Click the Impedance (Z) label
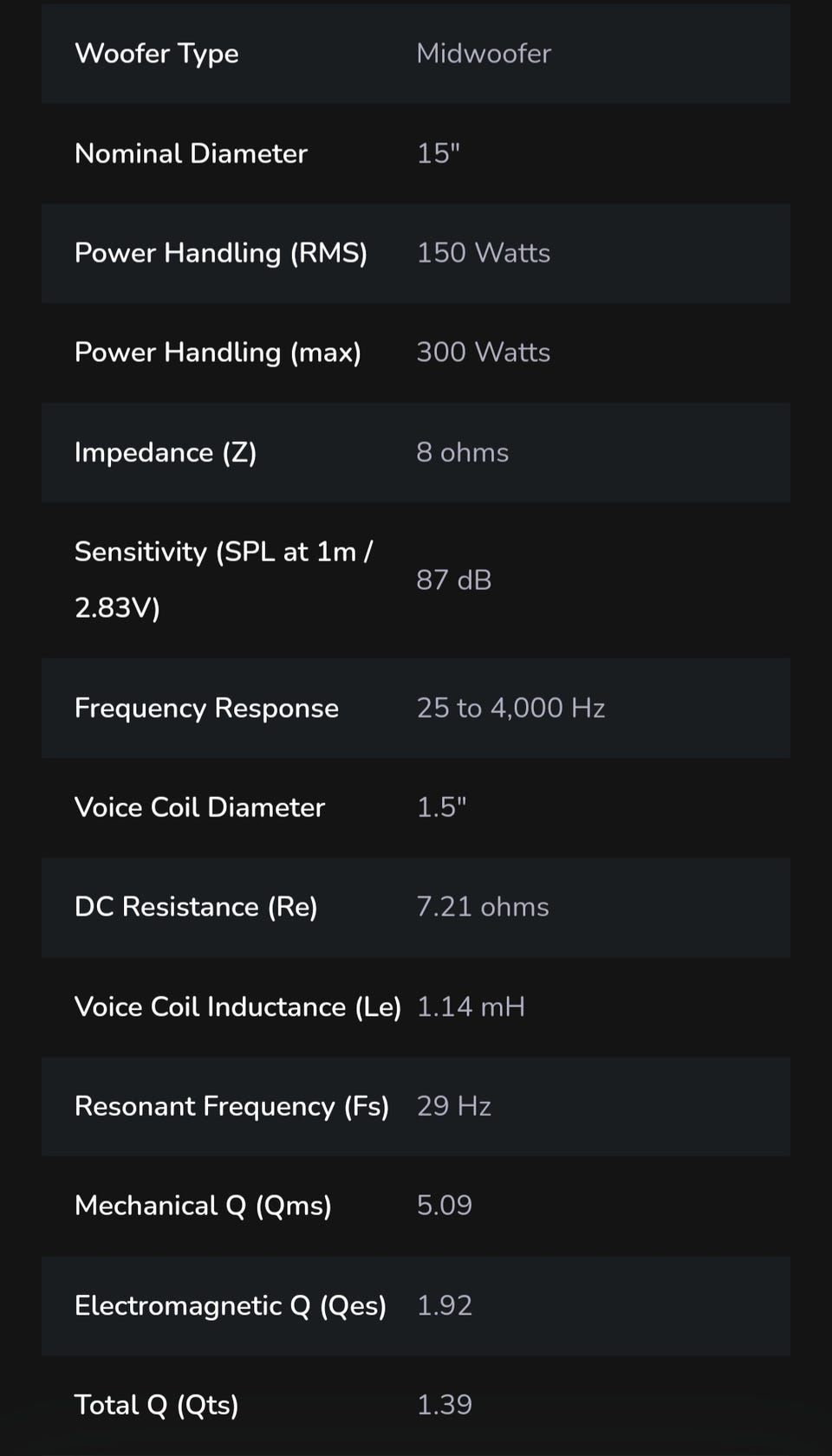The image size is (832, 1456). click(x=166, y=452)
